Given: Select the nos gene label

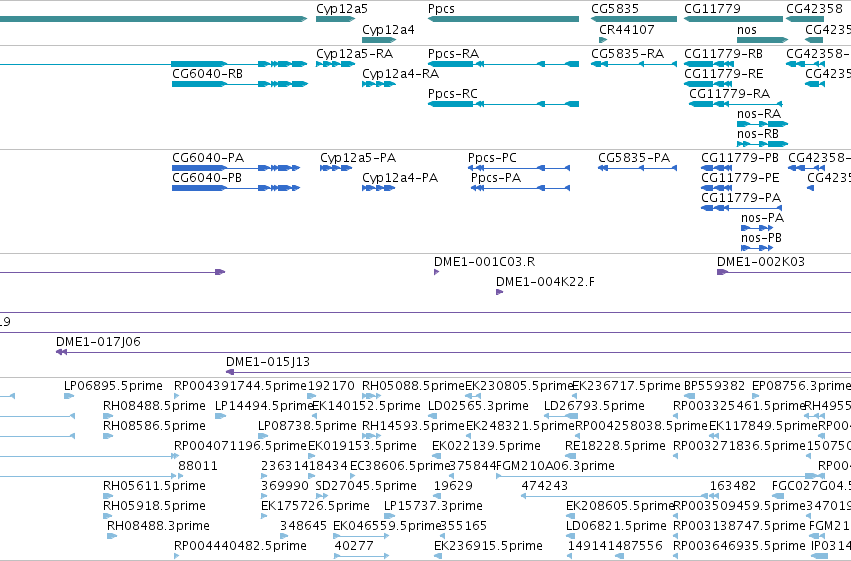Looking at the screenshot, I should (747, 30).
